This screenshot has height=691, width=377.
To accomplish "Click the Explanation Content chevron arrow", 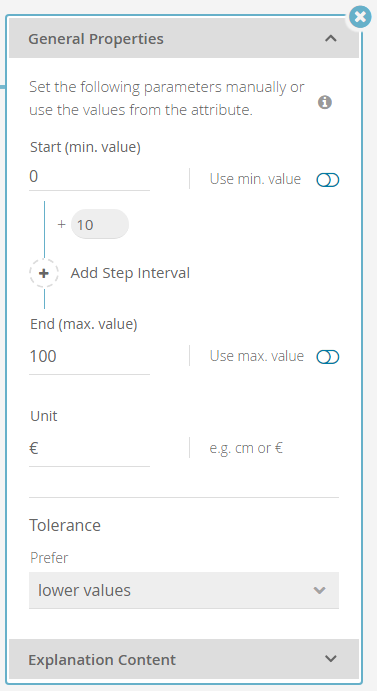I will 331,659.
